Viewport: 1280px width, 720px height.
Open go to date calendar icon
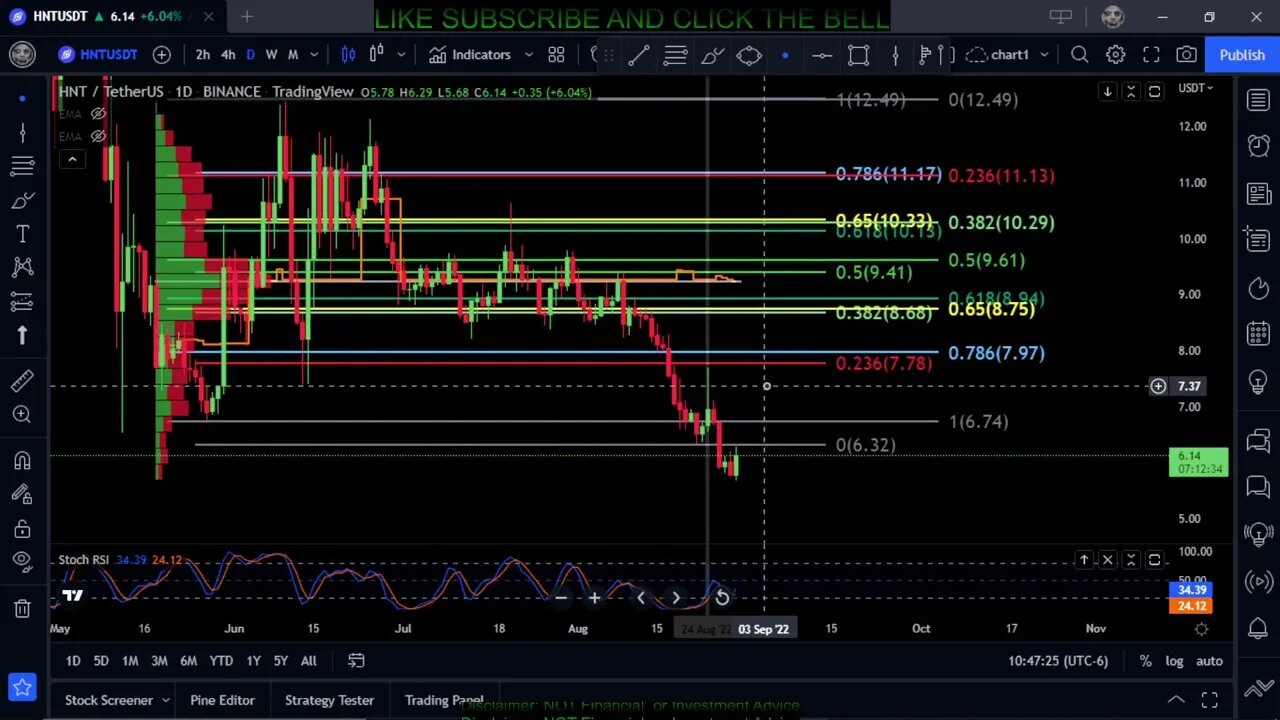pos(356,661)
